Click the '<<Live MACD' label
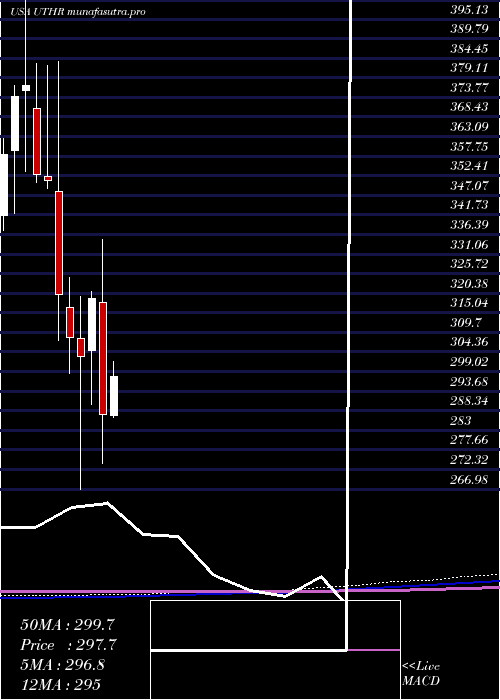This screenshot has height=700, width=500. [x=421, y=674]
